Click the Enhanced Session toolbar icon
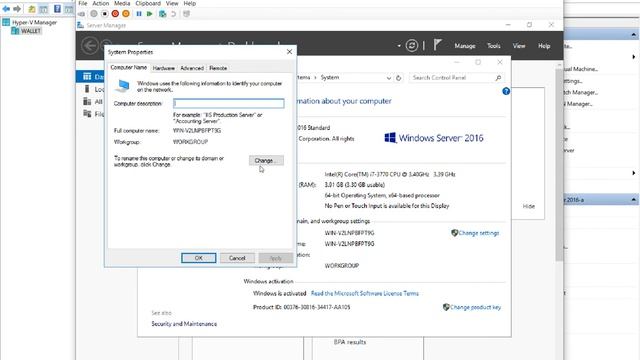 tap(187, 14)
